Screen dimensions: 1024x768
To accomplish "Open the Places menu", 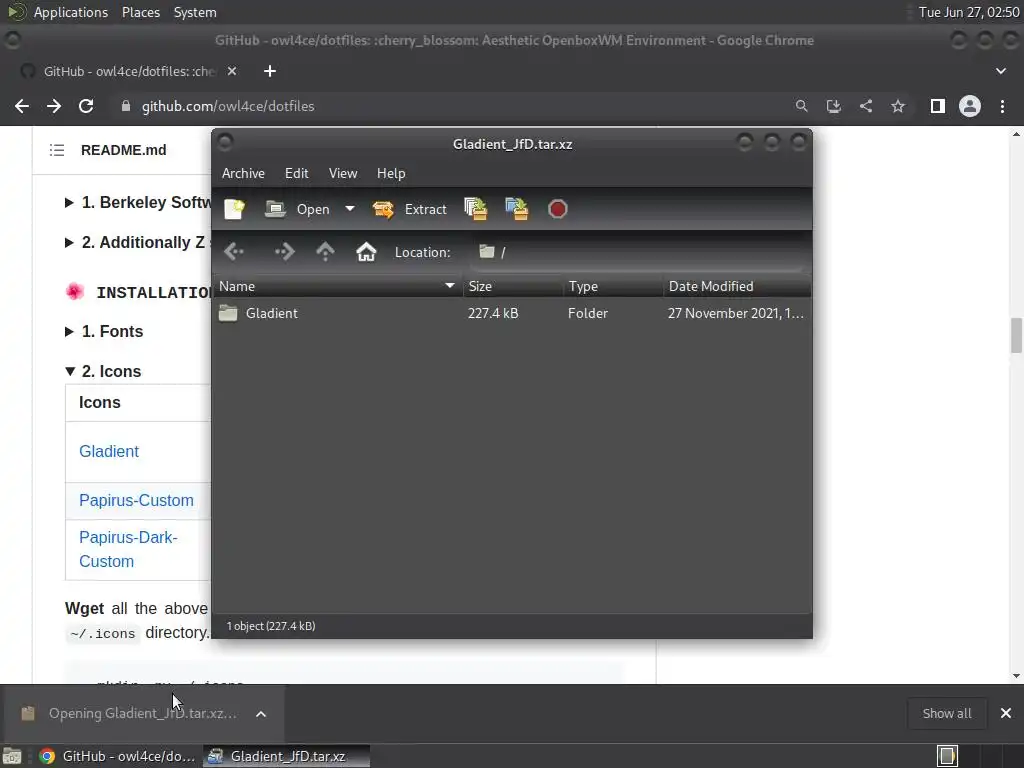I will click(140, 12).
